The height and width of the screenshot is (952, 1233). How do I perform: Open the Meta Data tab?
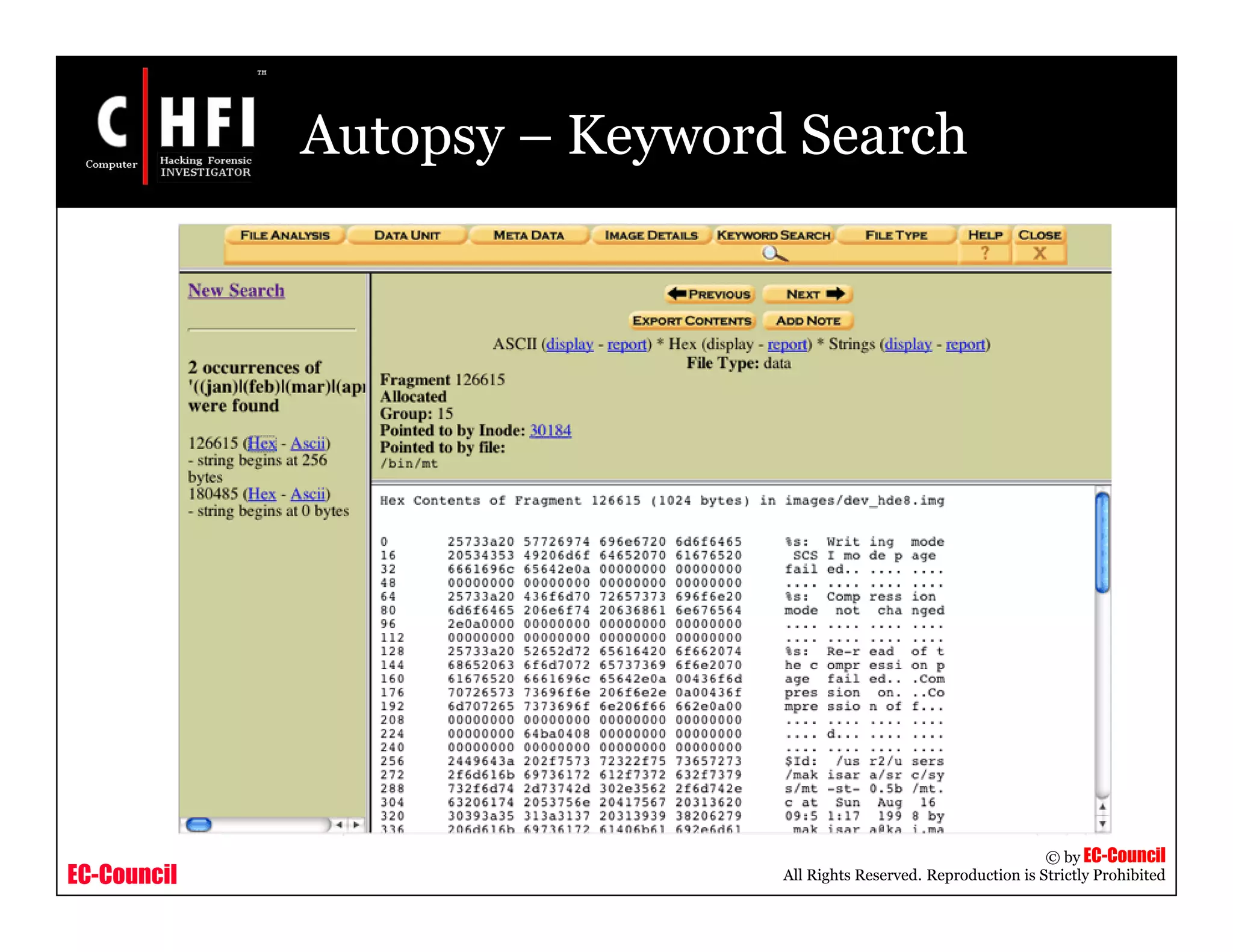coord(529,235)
